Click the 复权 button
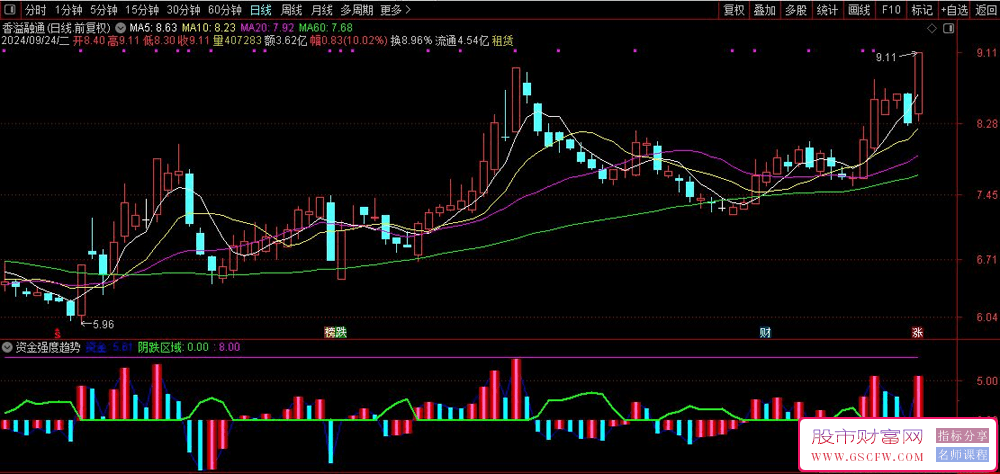The image size is (1000, 474). (x=733, y=10)
